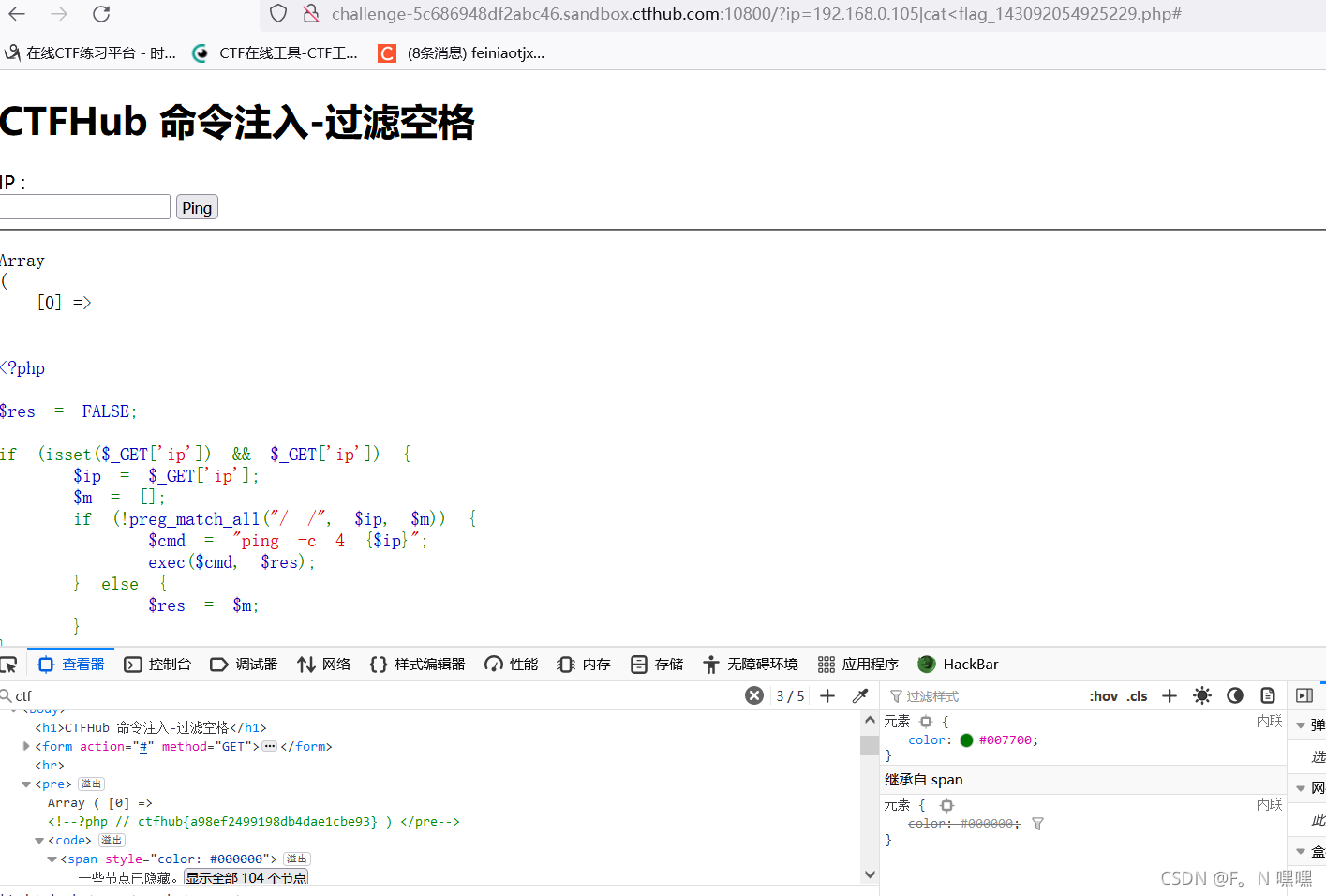Toggle light color scheme simulation
This screenshot has height=896, width=1326.
pyautogui.click(x=1202, y=695)
